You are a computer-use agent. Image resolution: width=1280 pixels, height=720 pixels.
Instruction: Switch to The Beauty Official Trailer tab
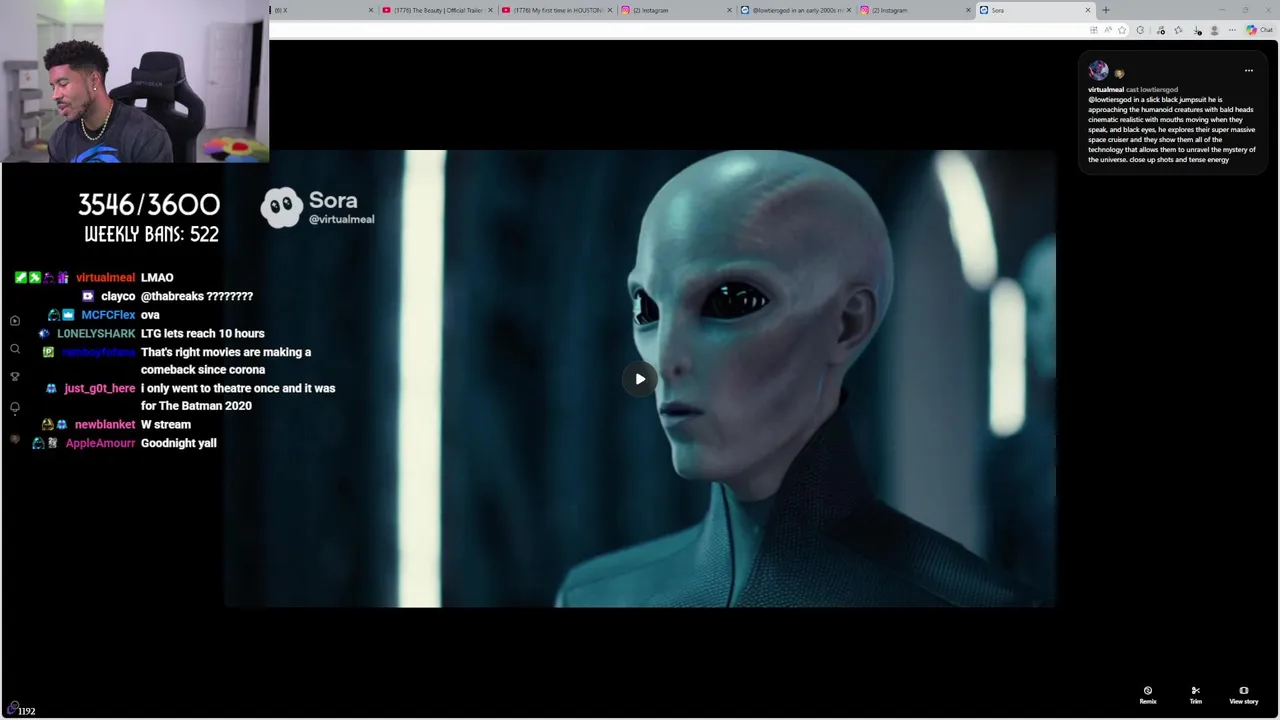click(x=438, y=10)
